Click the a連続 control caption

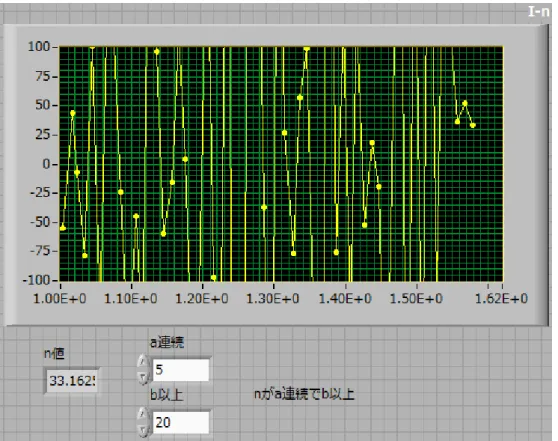(x=167, y=342)
